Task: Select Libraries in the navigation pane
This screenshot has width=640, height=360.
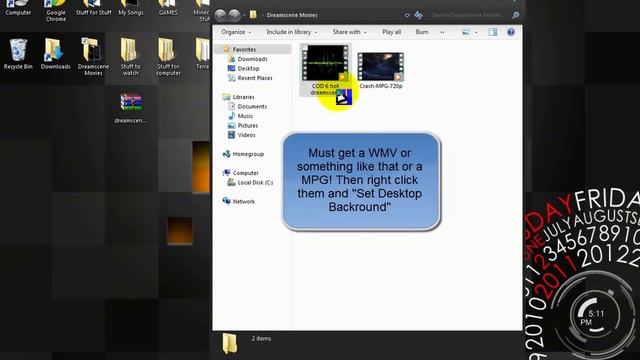Action: pos(243,97)
